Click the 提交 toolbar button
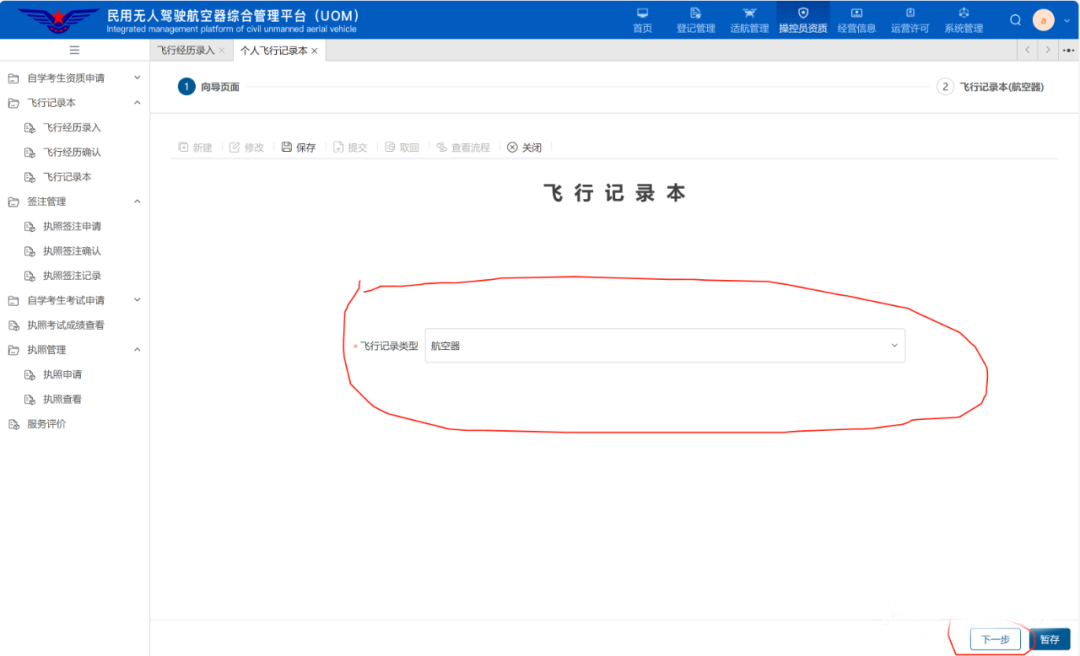 (x=350, y=147)
